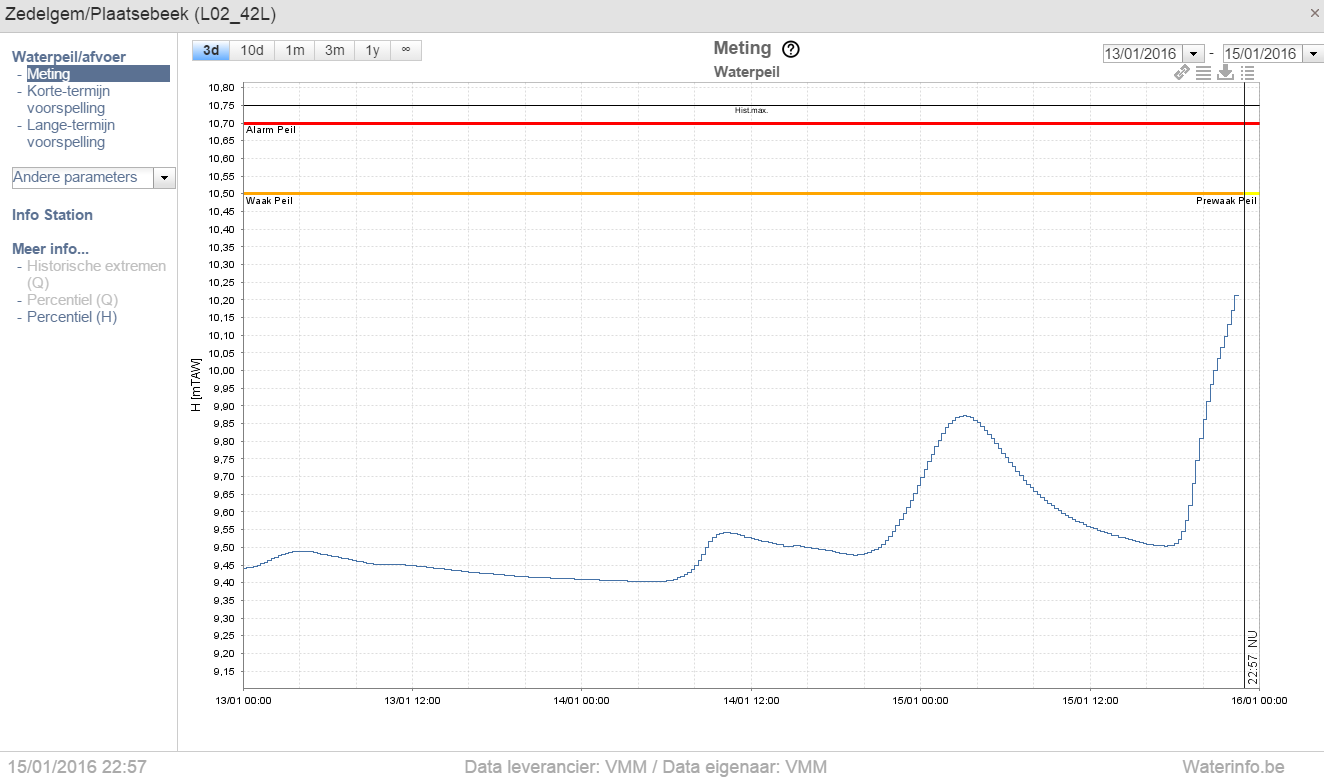Click the 10,00 y-axis value
Image resolution: width=1324 pixels, height=782 pixels.
pos(221,371)
